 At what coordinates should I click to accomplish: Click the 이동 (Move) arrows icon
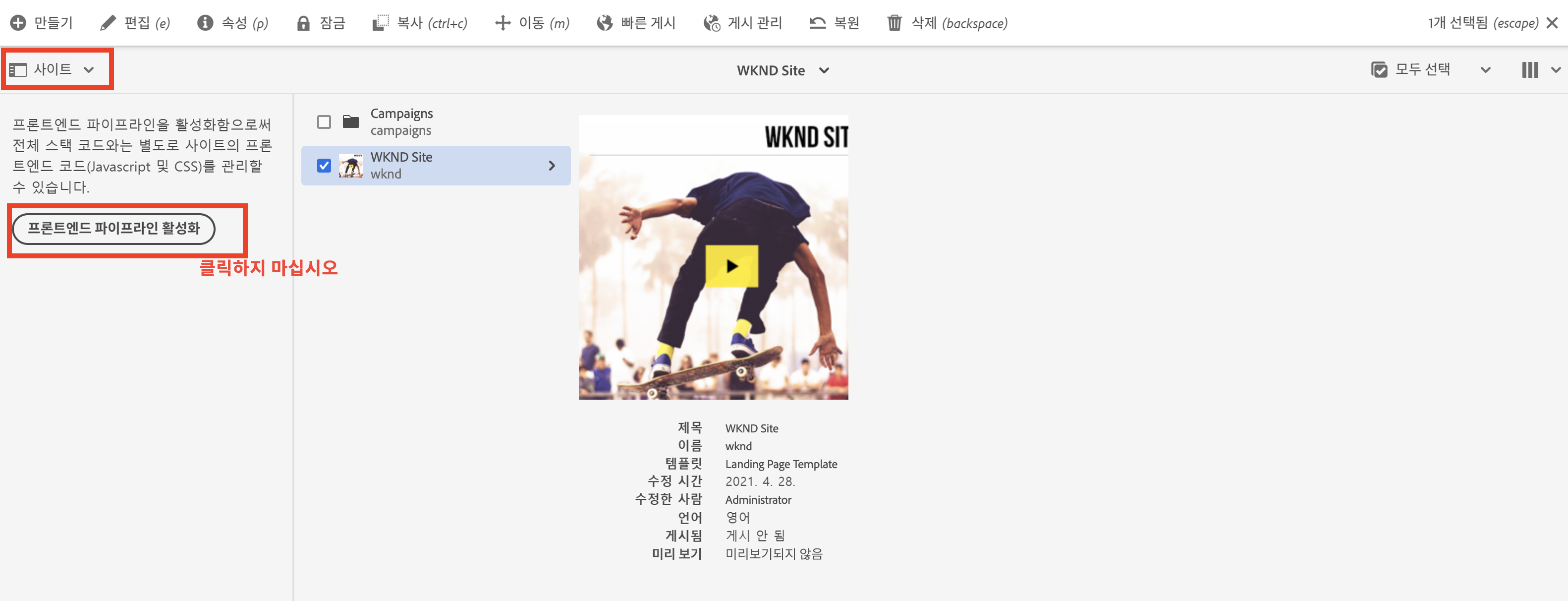(x=502, y=23)
